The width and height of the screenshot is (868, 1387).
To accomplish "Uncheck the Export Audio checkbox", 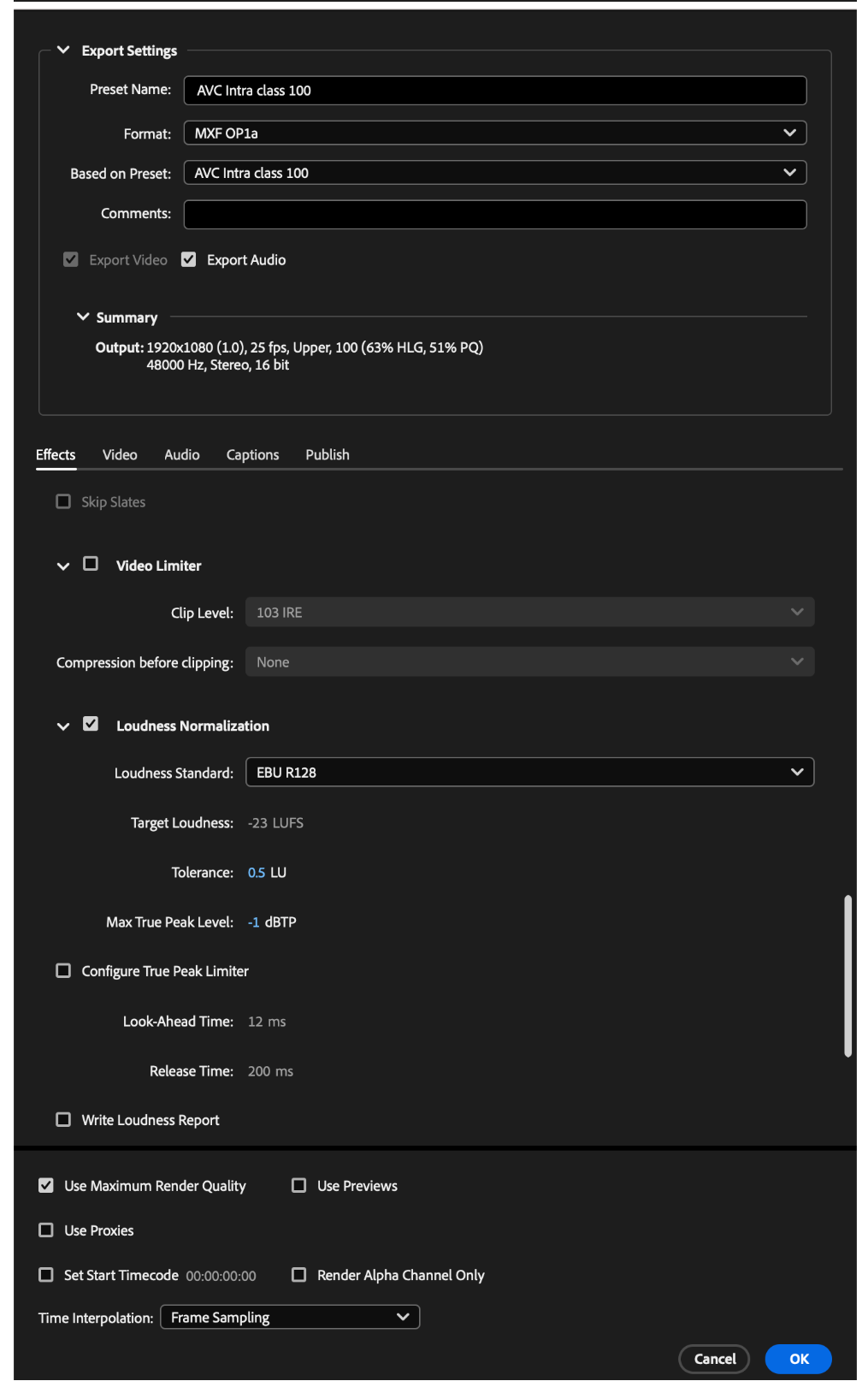I will (189, 260).
